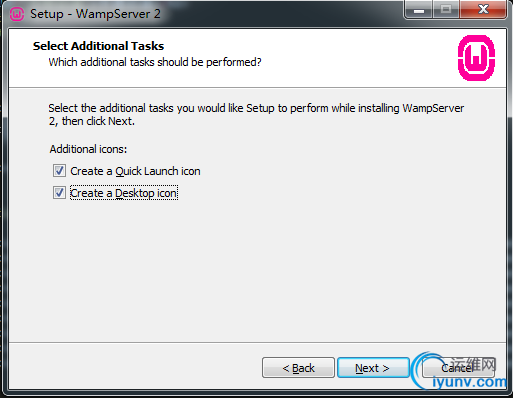This screenshot has width=513, height=398.
Task: Proceed with the 'Next >' button
Action: tap(373, 368)
